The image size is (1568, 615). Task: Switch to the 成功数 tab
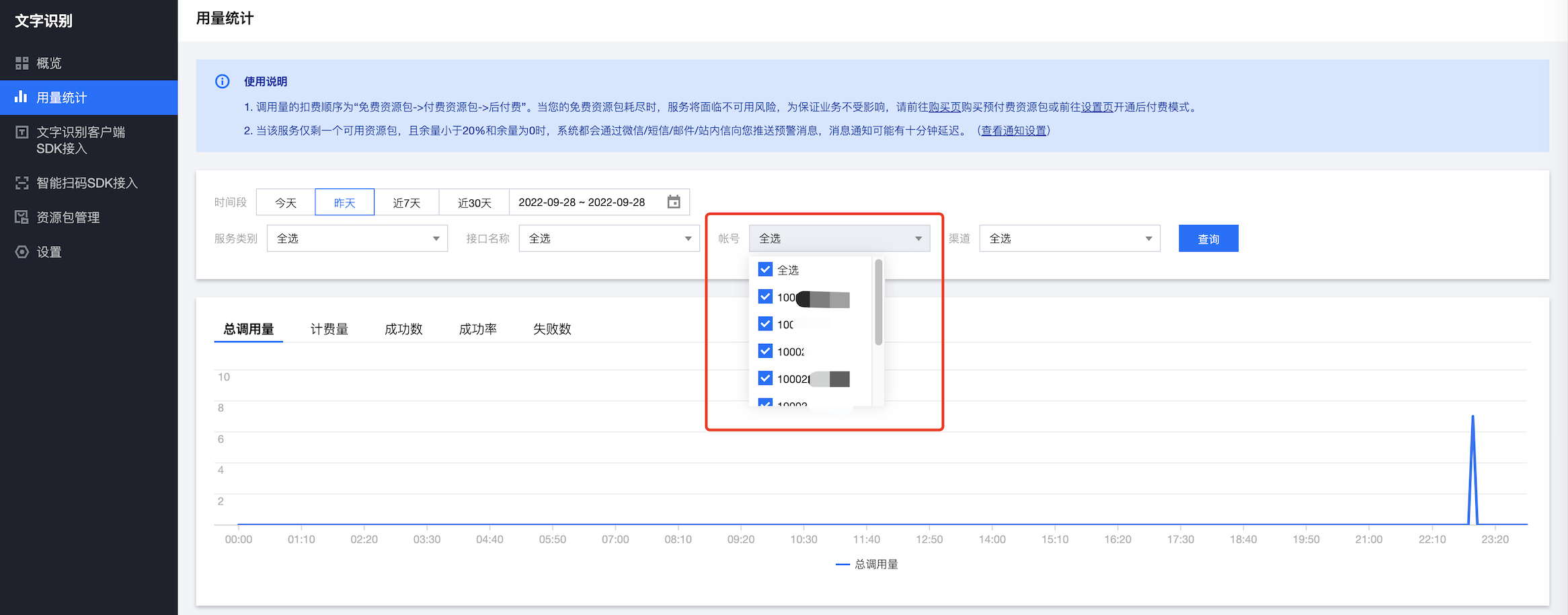403,329
